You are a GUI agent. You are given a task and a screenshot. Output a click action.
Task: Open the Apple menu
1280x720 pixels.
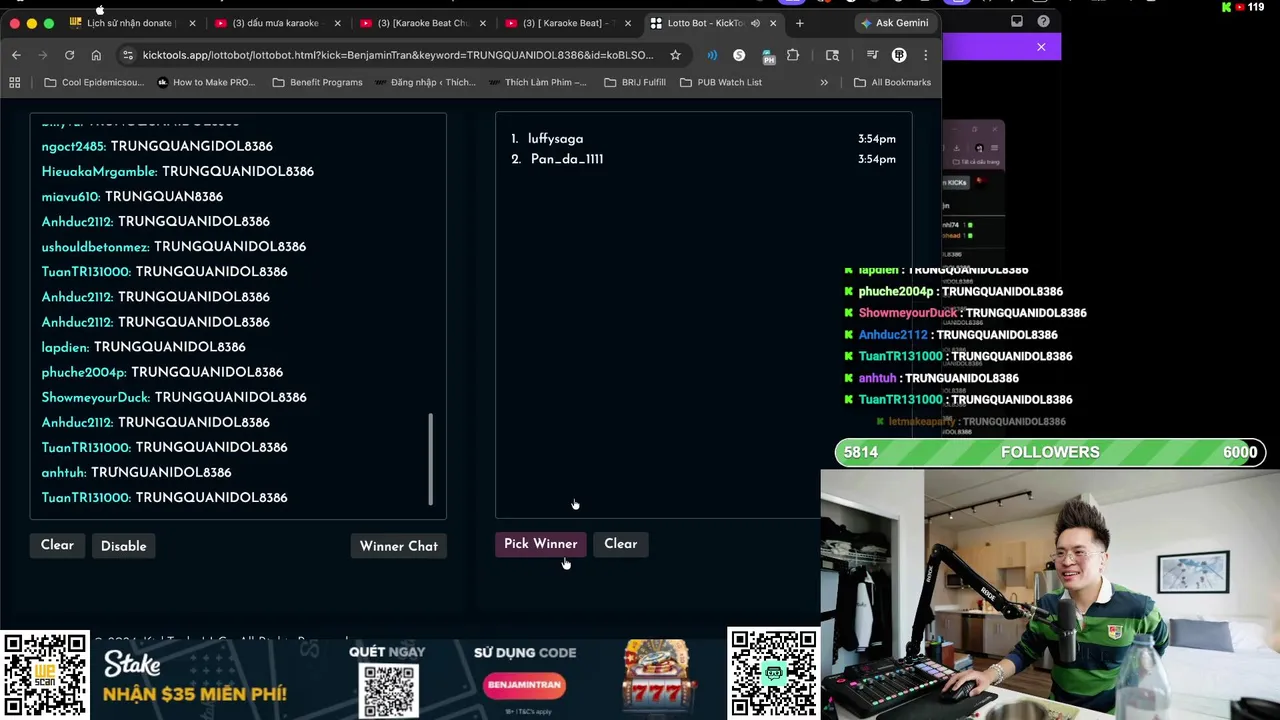tap(100, 8)
